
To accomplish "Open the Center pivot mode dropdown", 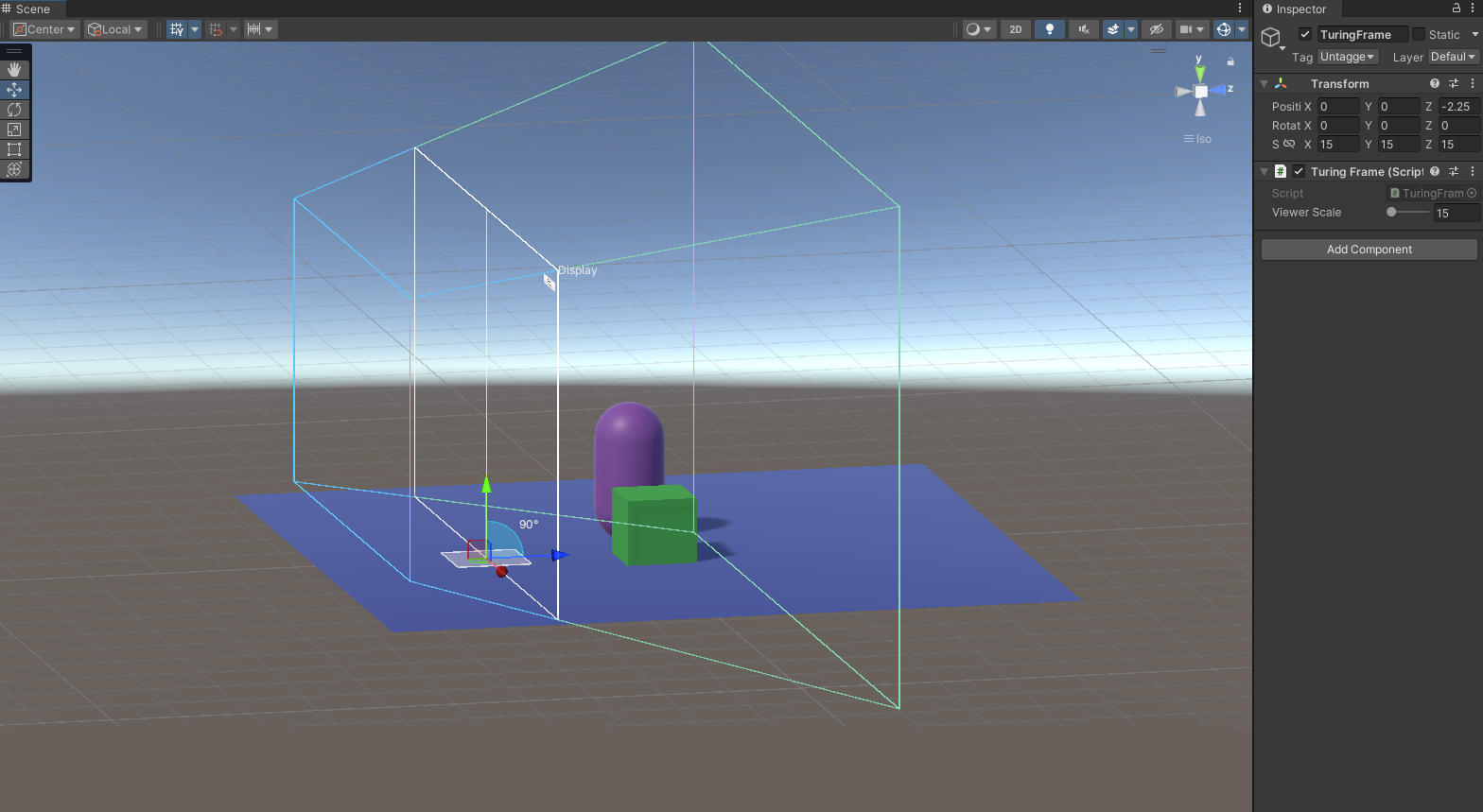I will point(44,29).
